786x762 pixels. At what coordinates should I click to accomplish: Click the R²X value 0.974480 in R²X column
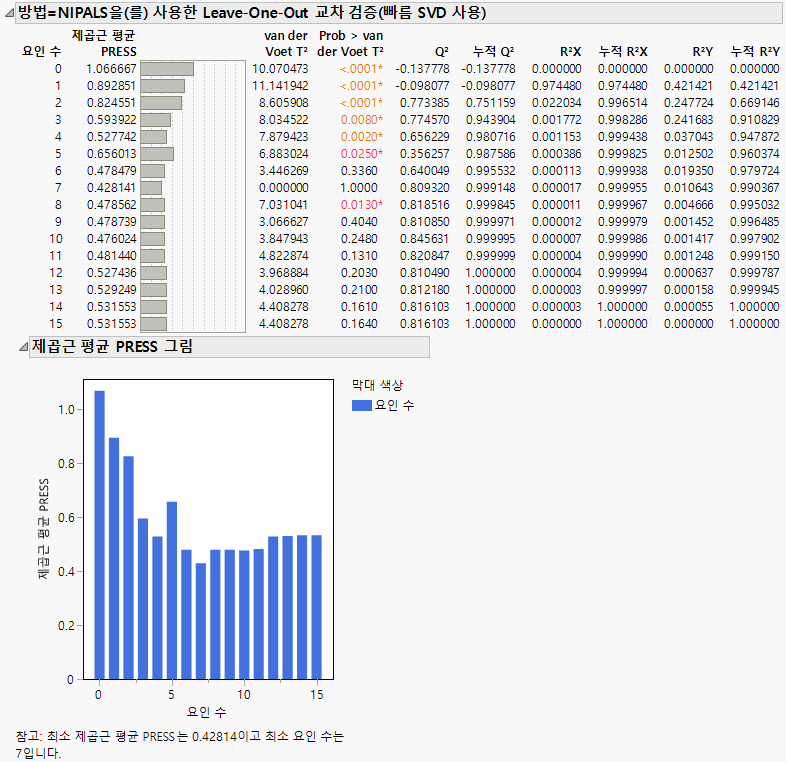click(x=556, y=86)
